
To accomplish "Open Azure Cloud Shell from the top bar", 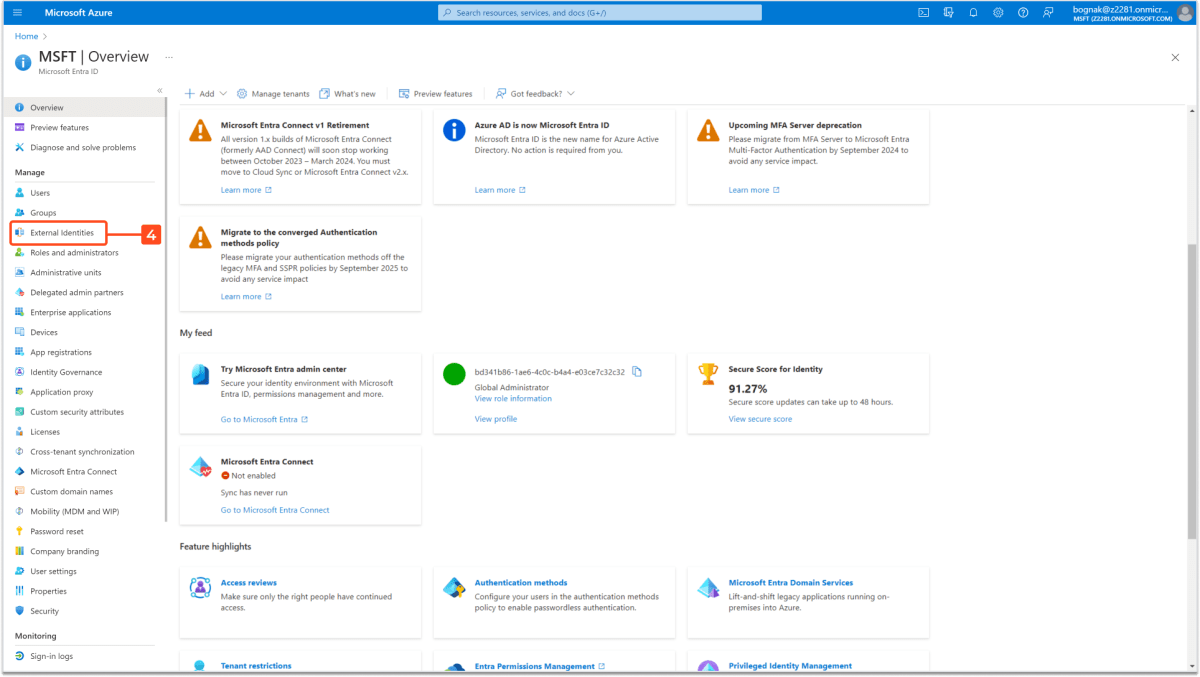I will 922,12.
